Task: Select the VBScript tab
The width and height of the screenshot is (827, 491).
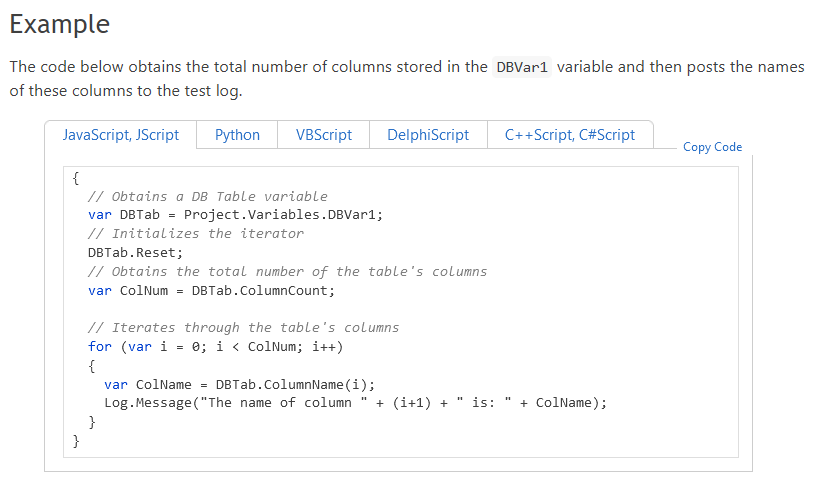Action: (324, 135)
